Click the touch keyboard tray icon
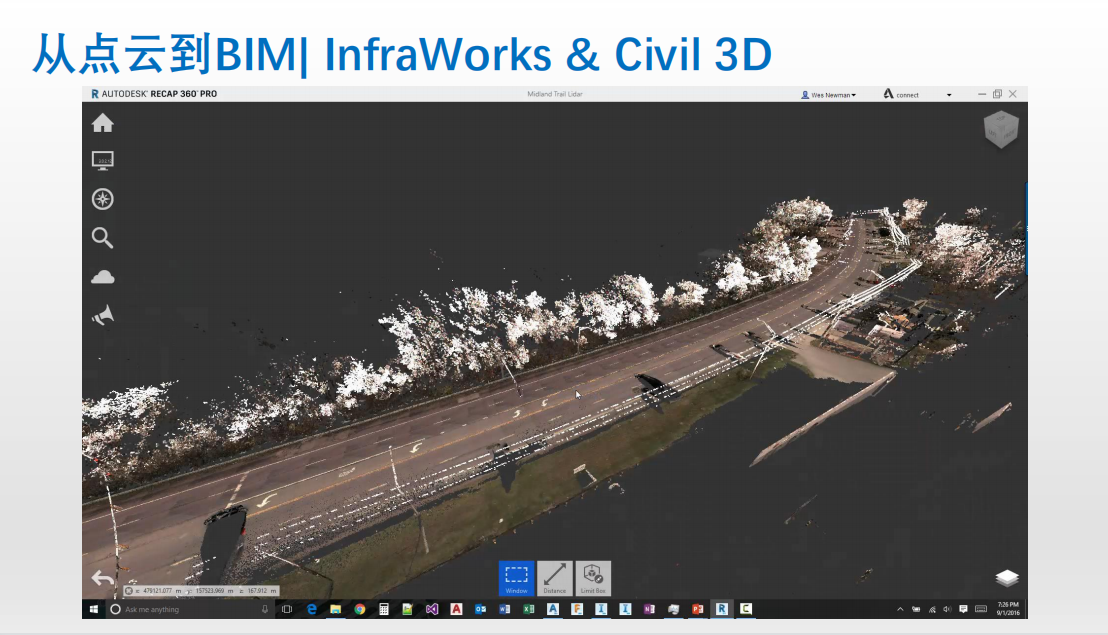1108x635 pixels. click(981, 609)
